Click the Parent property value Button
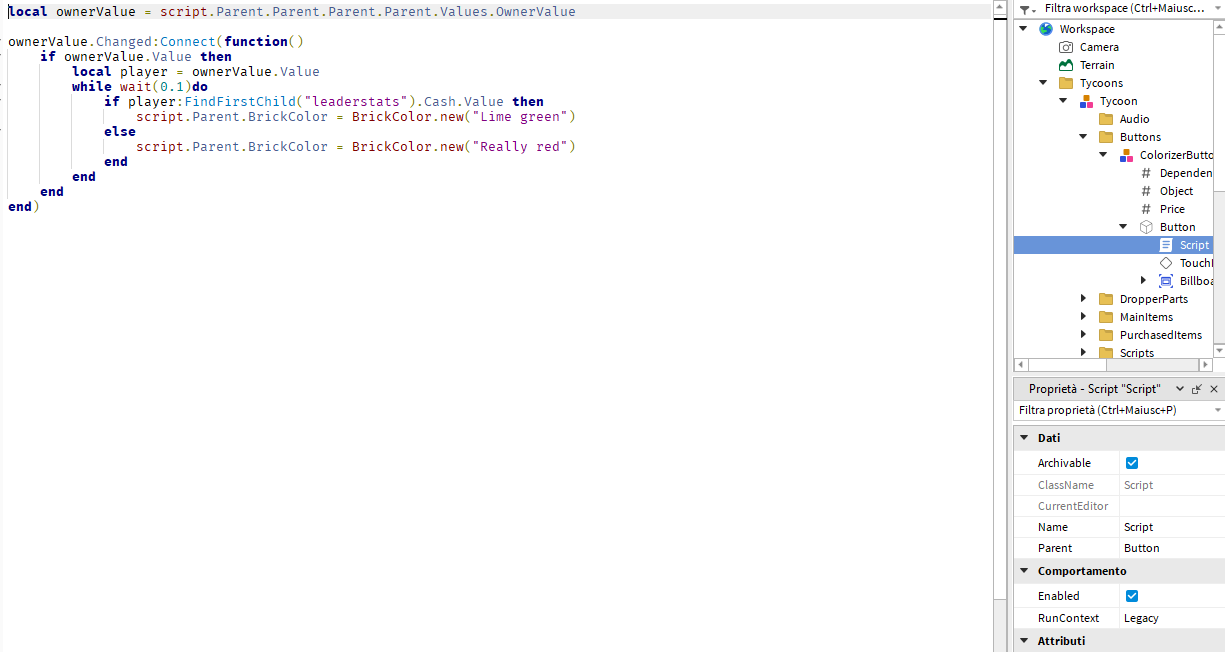 (1172, 548)
